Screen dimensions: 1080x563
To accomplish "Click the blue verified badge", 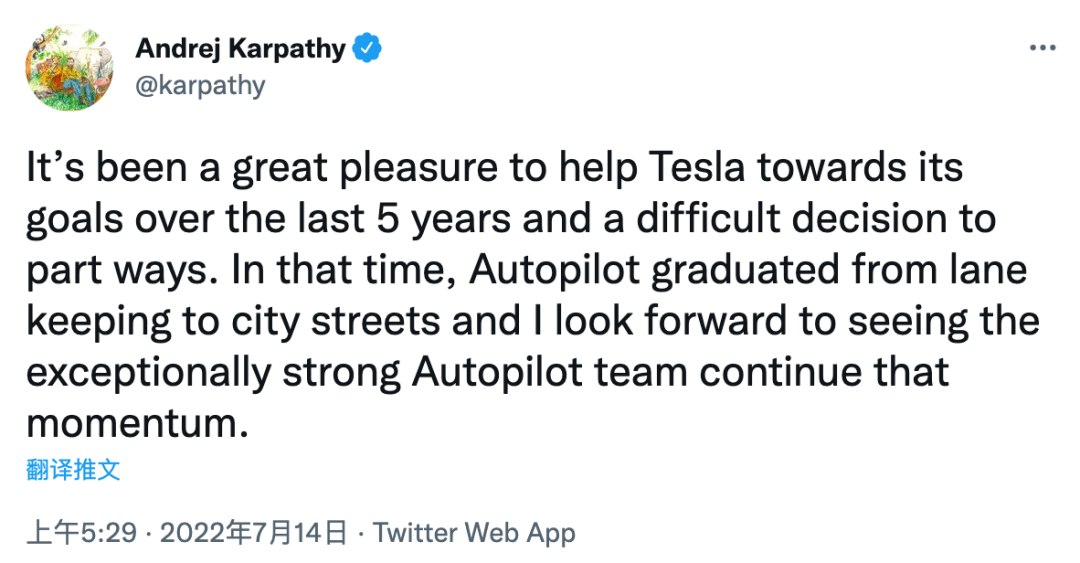I will pyautogui.click(x=367, y=48).
